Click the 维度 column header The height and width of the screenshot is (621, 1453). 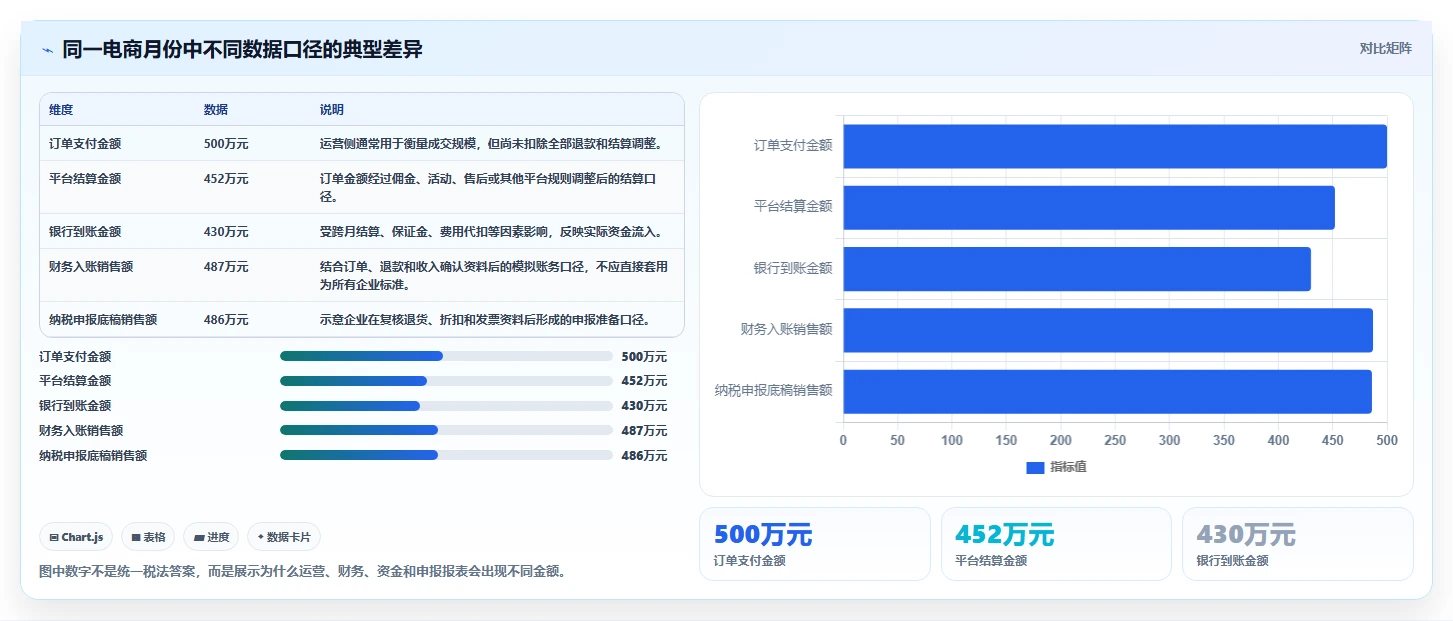pos(61,110)
